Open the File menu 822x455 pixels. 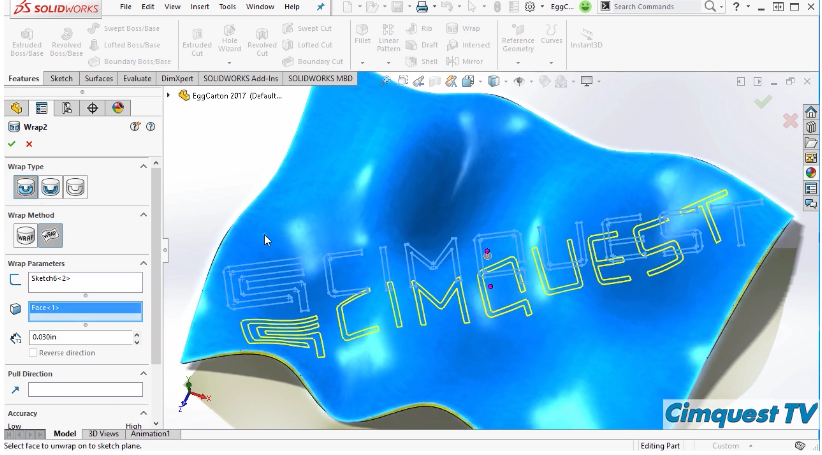pos(125,7)
